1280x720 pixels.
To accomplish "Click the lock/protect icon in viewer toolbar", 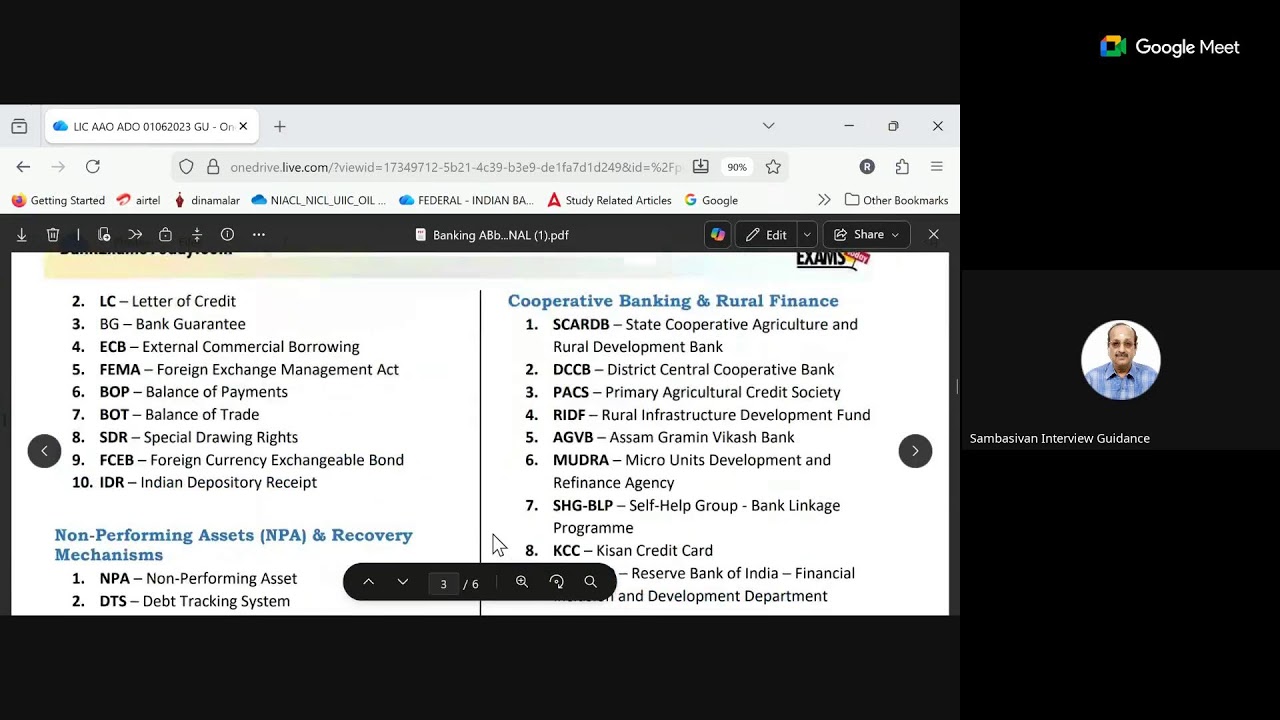I will click(x=165, y=235).
